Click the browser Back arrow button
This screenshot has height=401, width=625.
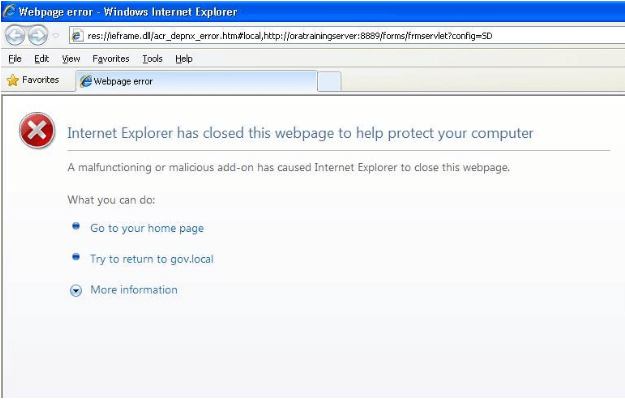point(15,35)
